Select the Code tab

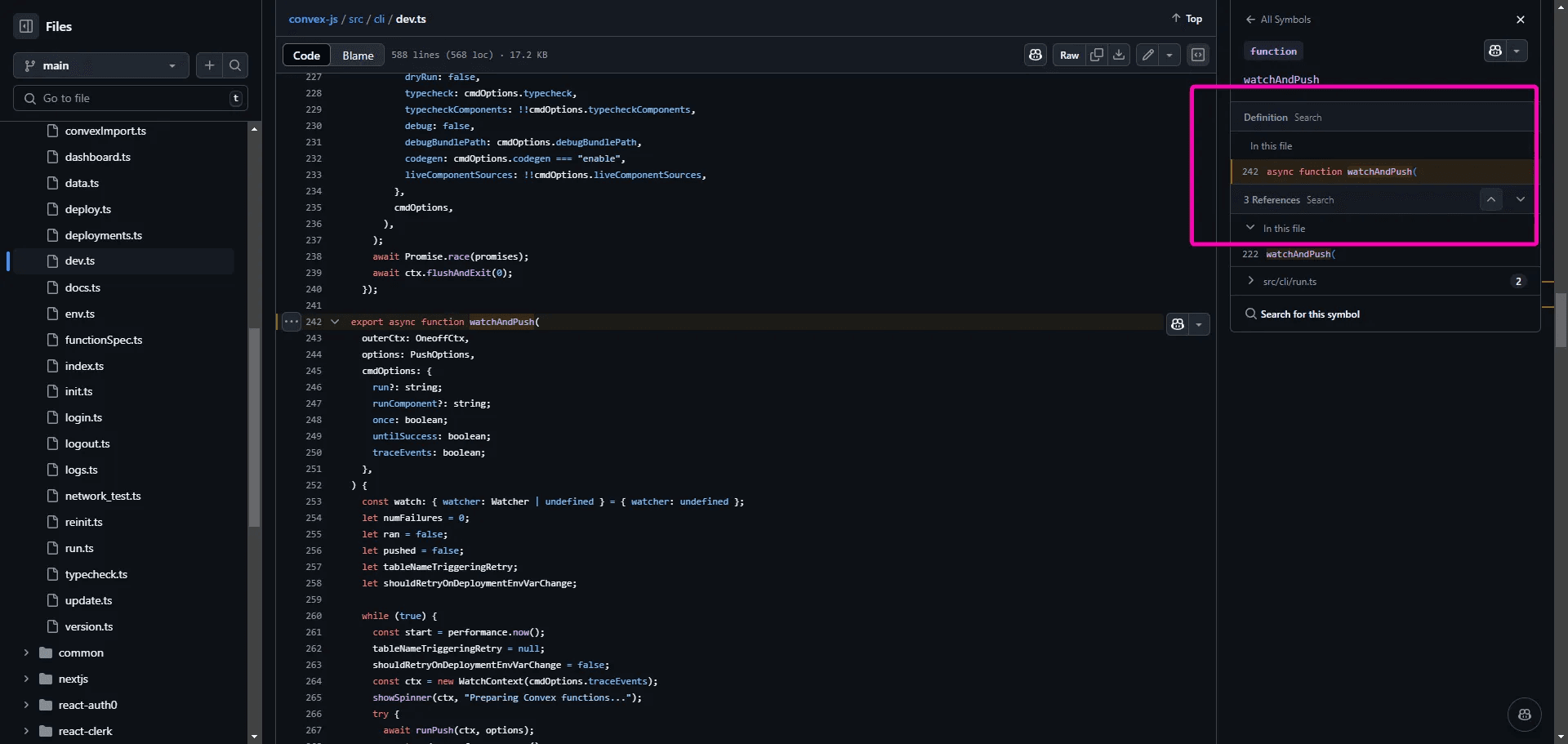tap(306, 56)
